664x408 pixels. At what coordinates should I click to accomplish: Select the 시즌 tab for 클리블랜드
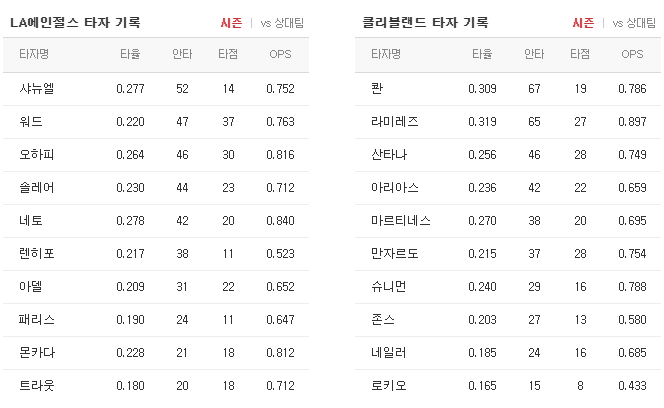(x=583, y=23)
